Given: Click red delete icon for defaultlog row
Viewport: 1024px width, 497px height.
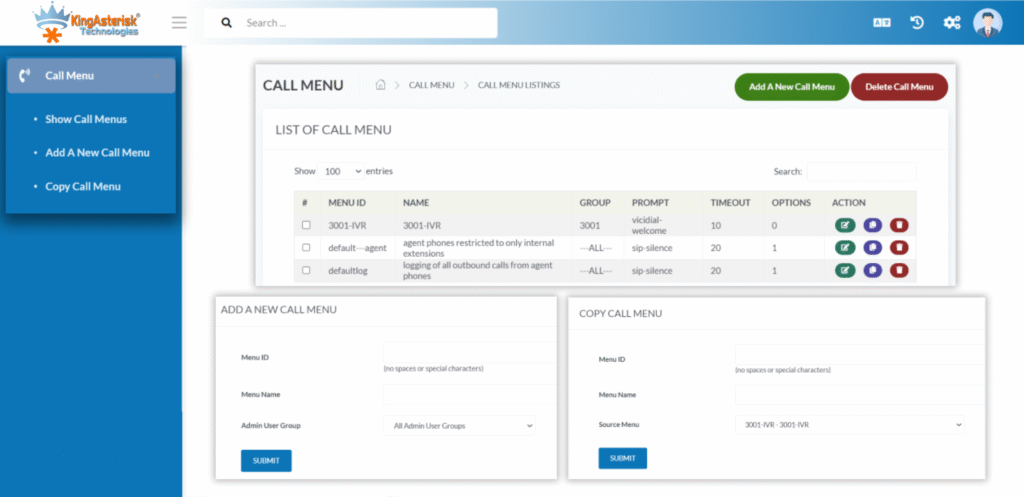Looking at the screenshot, I should pos(899,270).
